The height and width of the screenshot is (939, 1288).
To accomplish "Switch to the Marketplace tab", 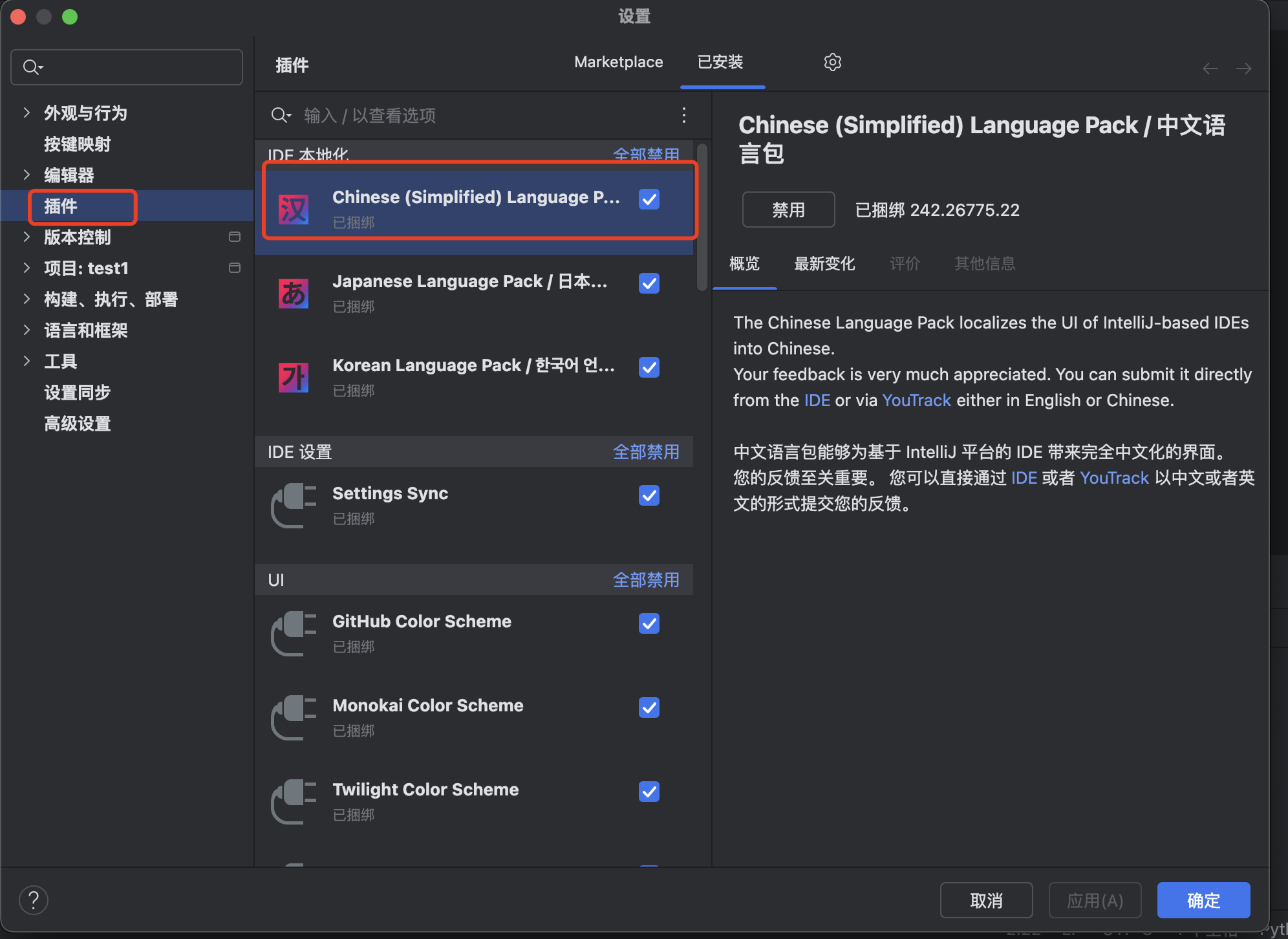I will pos(618,62).
